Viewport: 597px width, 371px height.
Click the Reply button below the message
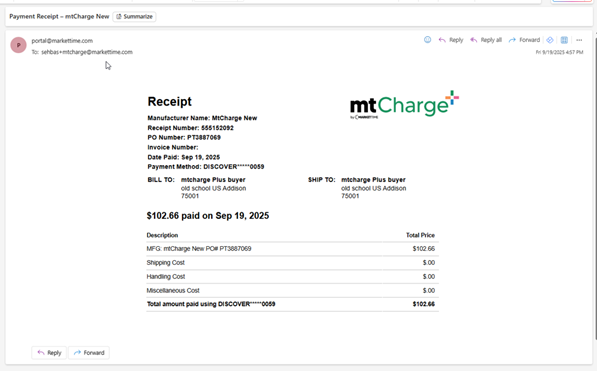coord(49,353)
